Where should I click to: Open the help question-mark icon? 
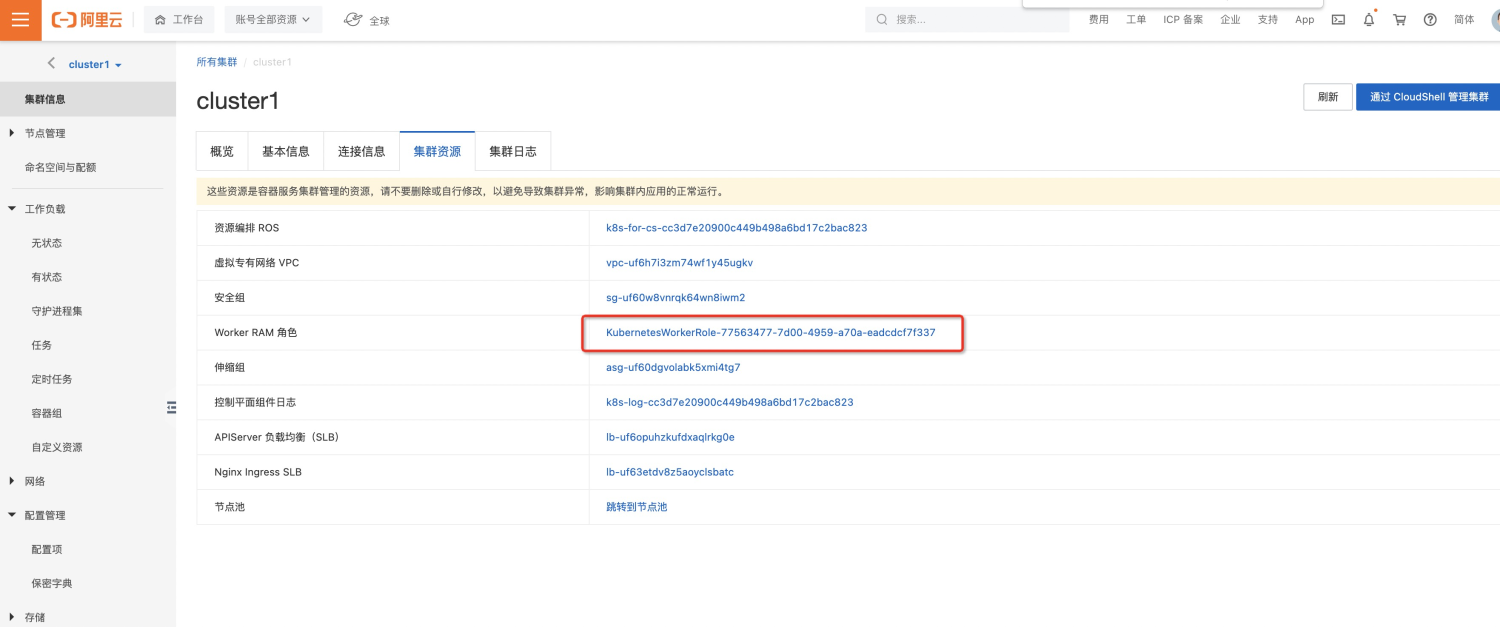[x=1430, y=20]
